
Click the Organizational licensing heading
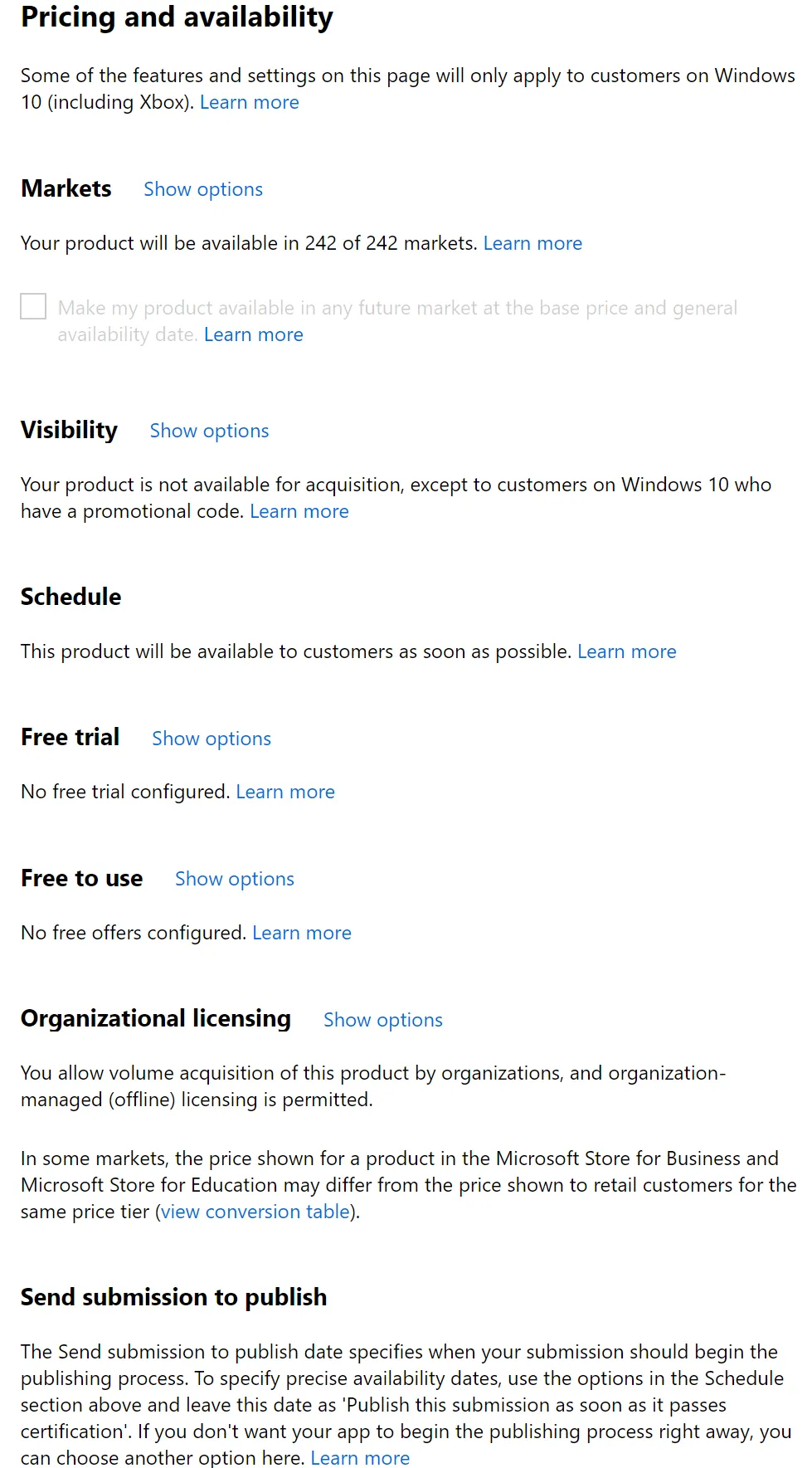click(x=156, y=1018)
